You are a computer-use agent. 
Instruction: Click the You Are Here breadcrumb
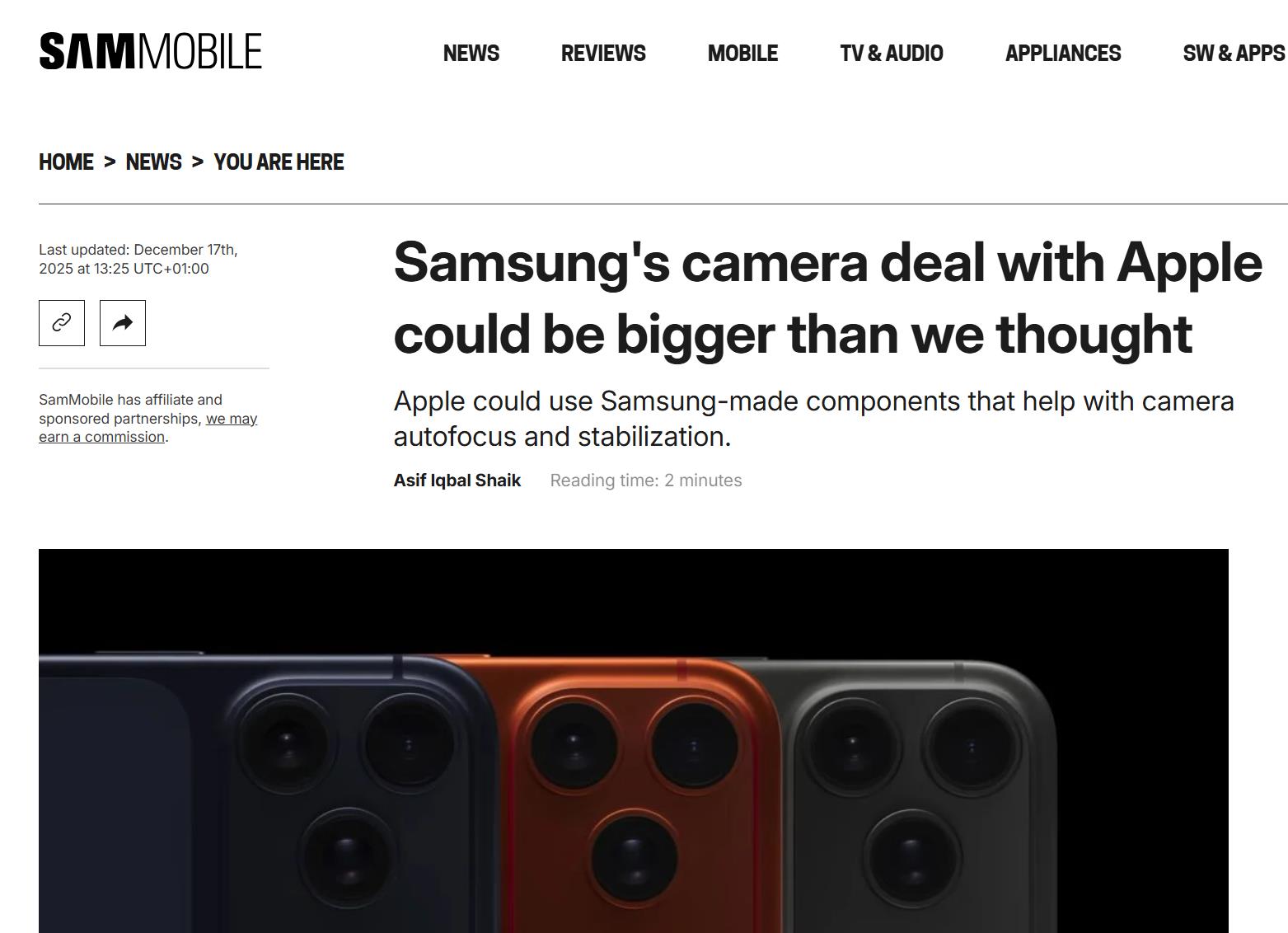pos(279,162)
